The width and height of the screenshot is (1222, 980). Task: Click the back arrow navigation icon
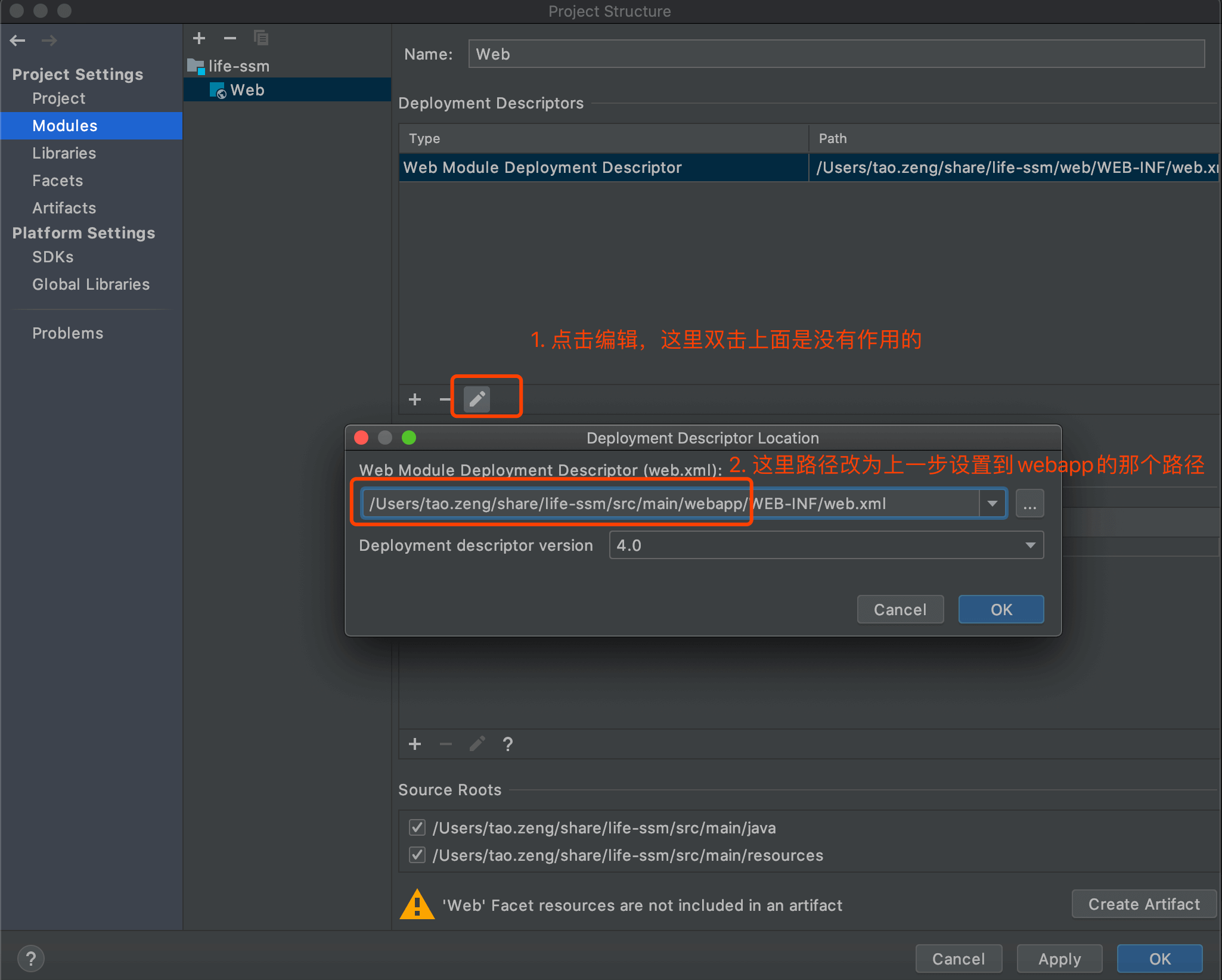tap(18, 41)
